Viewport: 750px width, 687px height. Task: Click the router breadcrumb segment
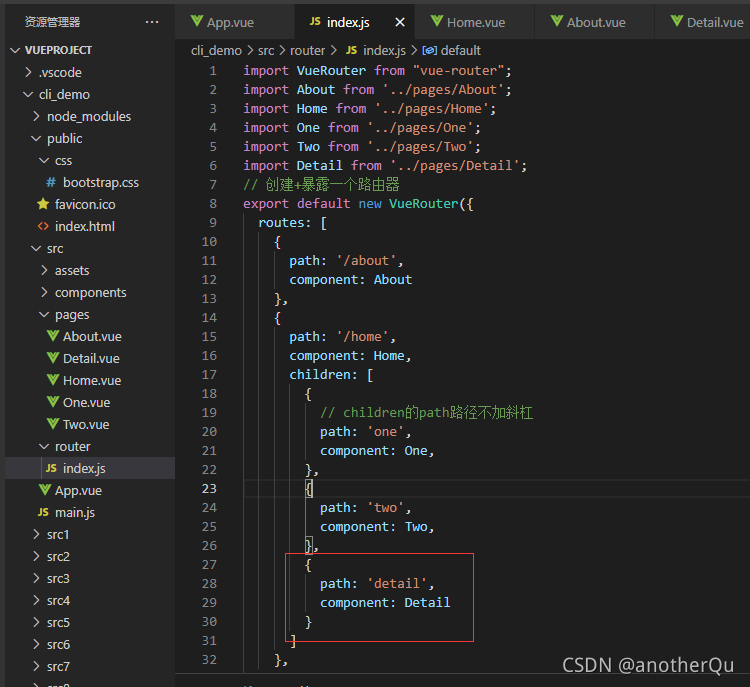307,50
